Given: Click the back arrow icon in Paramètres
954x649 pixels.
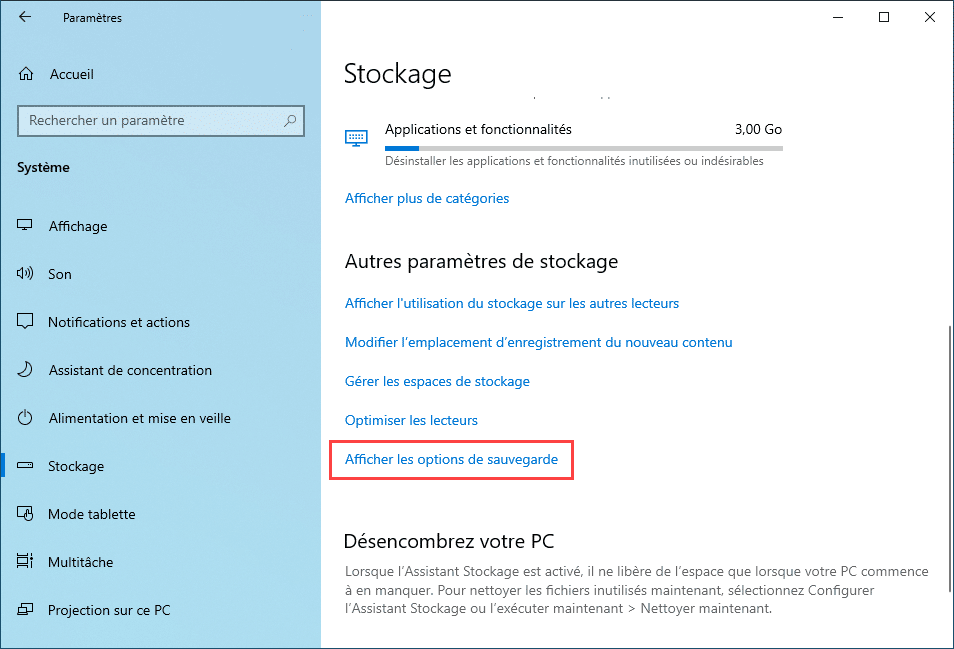Looking at the screenshot, I should 24,17.
